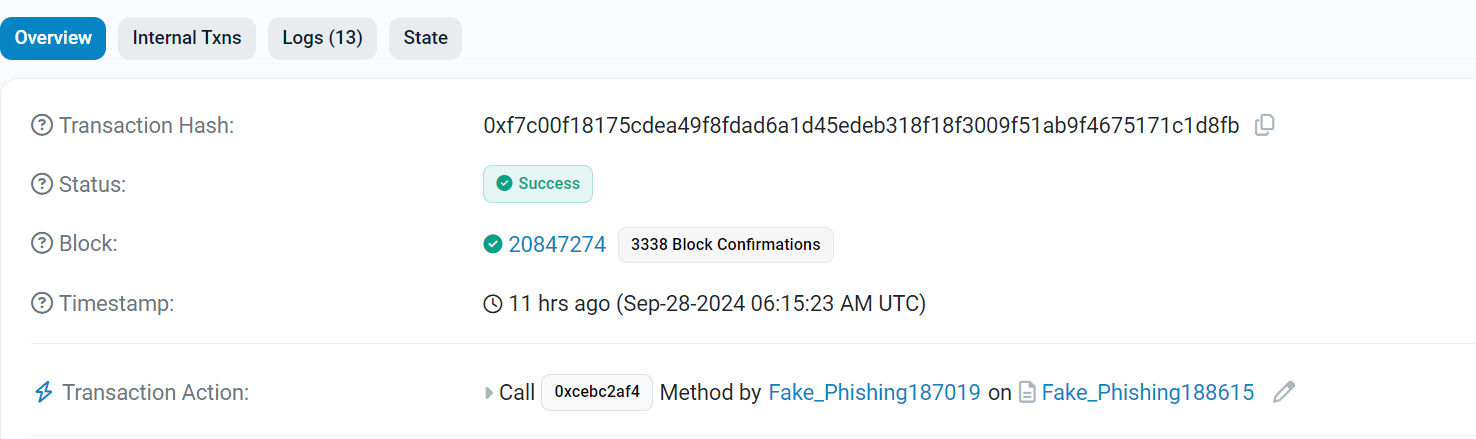This screenshot has height=439, width=1476.
Task: Click the Transaction Hash help icon
Action: pyautogui.click(x=42, y=125)
